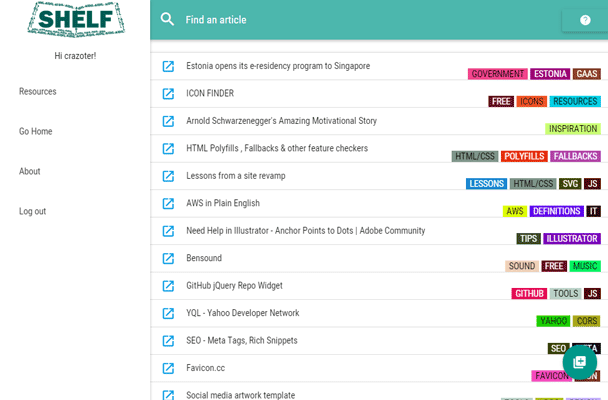Click the TOOLS tag

565,293
